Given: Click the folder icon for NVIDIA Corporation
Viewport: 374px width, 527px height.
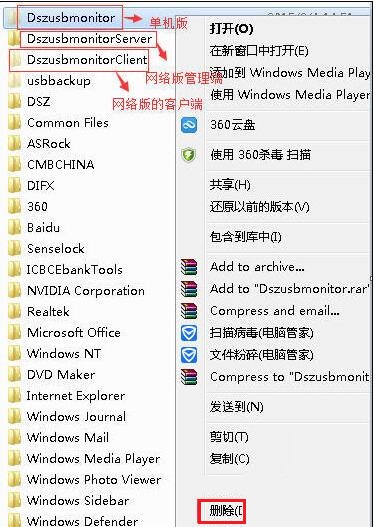Looking at the screenshot, I should coord(14,291).
